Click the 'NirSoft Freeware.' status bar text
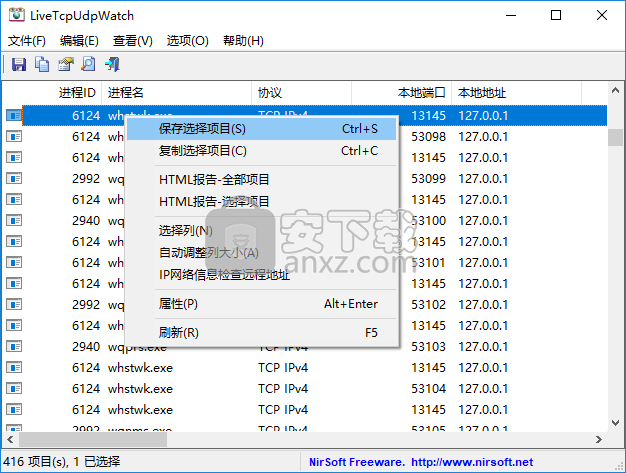Screen dimensions: 626x473 tap(357, 462)
